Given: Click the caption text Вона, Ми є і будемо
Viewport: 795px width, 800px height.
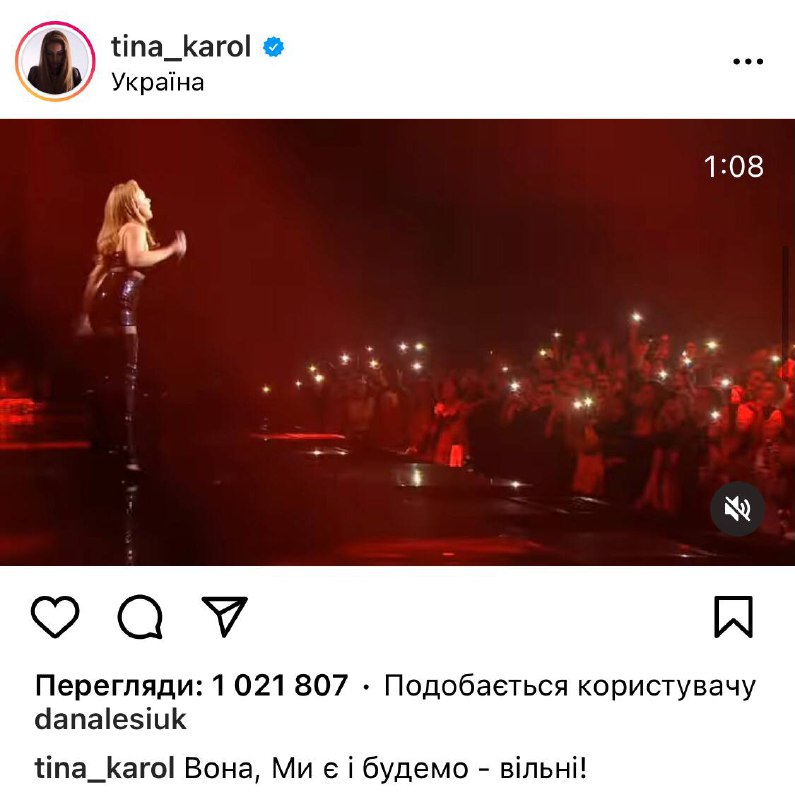Looking at the screenshot, I should [x=326, y=768].
